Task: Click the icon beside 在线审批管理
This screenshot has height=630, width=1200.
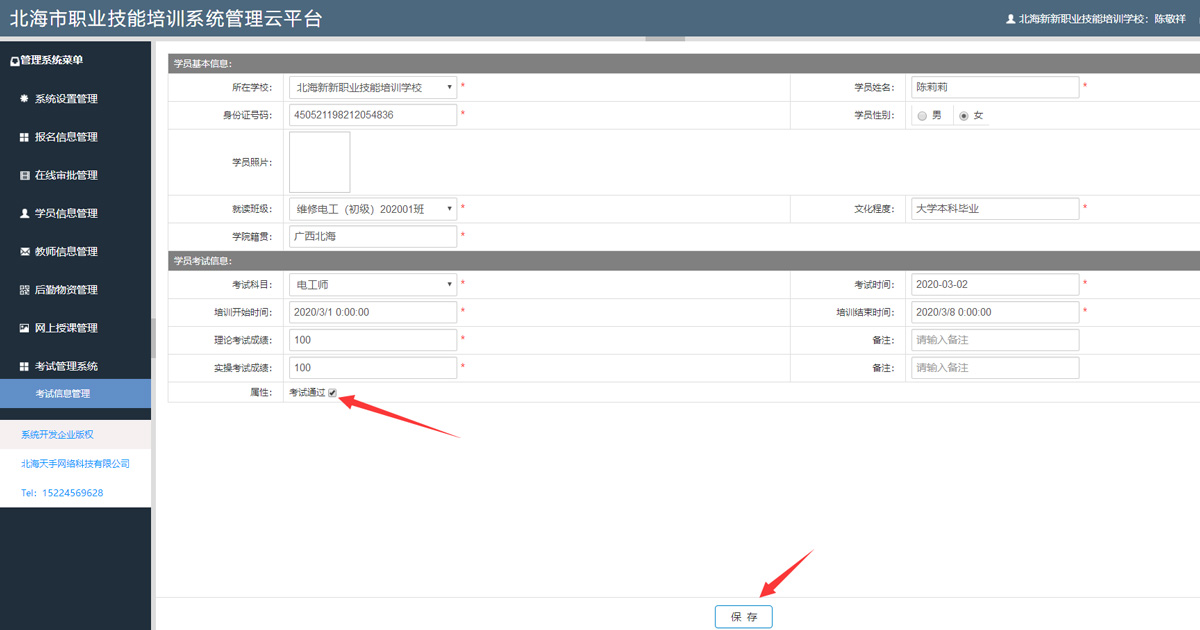Action: 25,175
